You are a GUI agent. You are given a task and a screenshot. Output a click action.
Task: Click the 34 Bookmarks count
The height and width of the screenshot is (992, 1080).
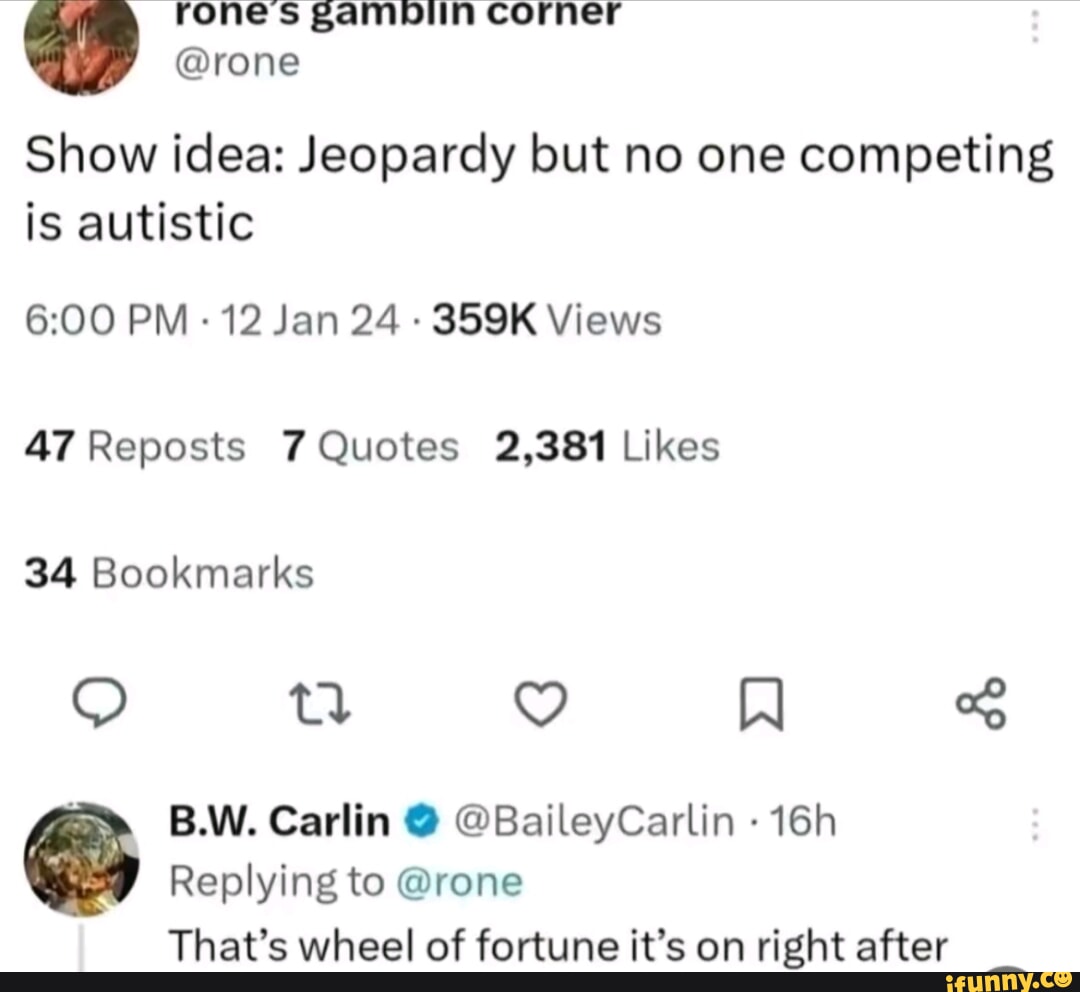(x=169, y=573)
